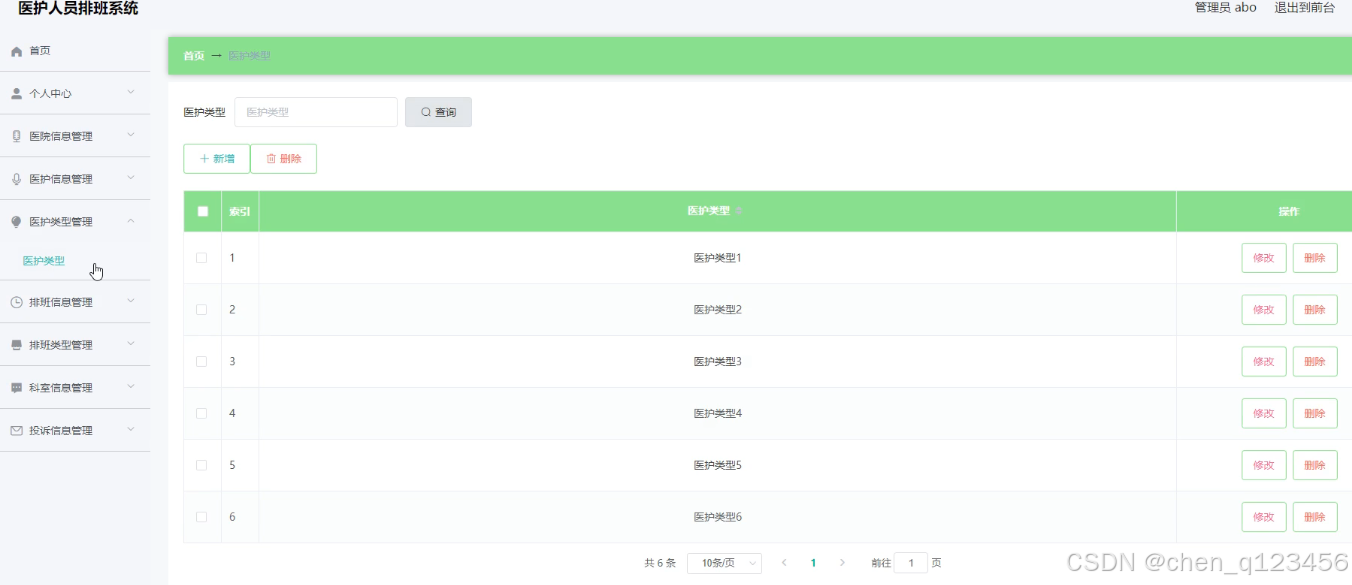
Task: Expand the 个人中心 menu chevron
Action: pyautogui.click(x=131, y=92)
